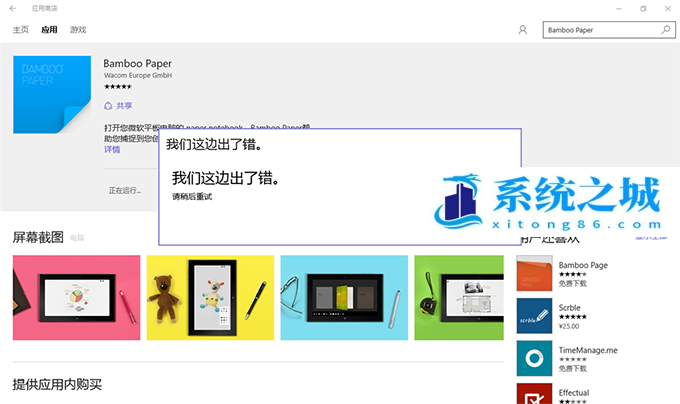The width and height of the screenshot is (680, 404).
Task: Go back with the arrow icon
Action: coord(13,8)
